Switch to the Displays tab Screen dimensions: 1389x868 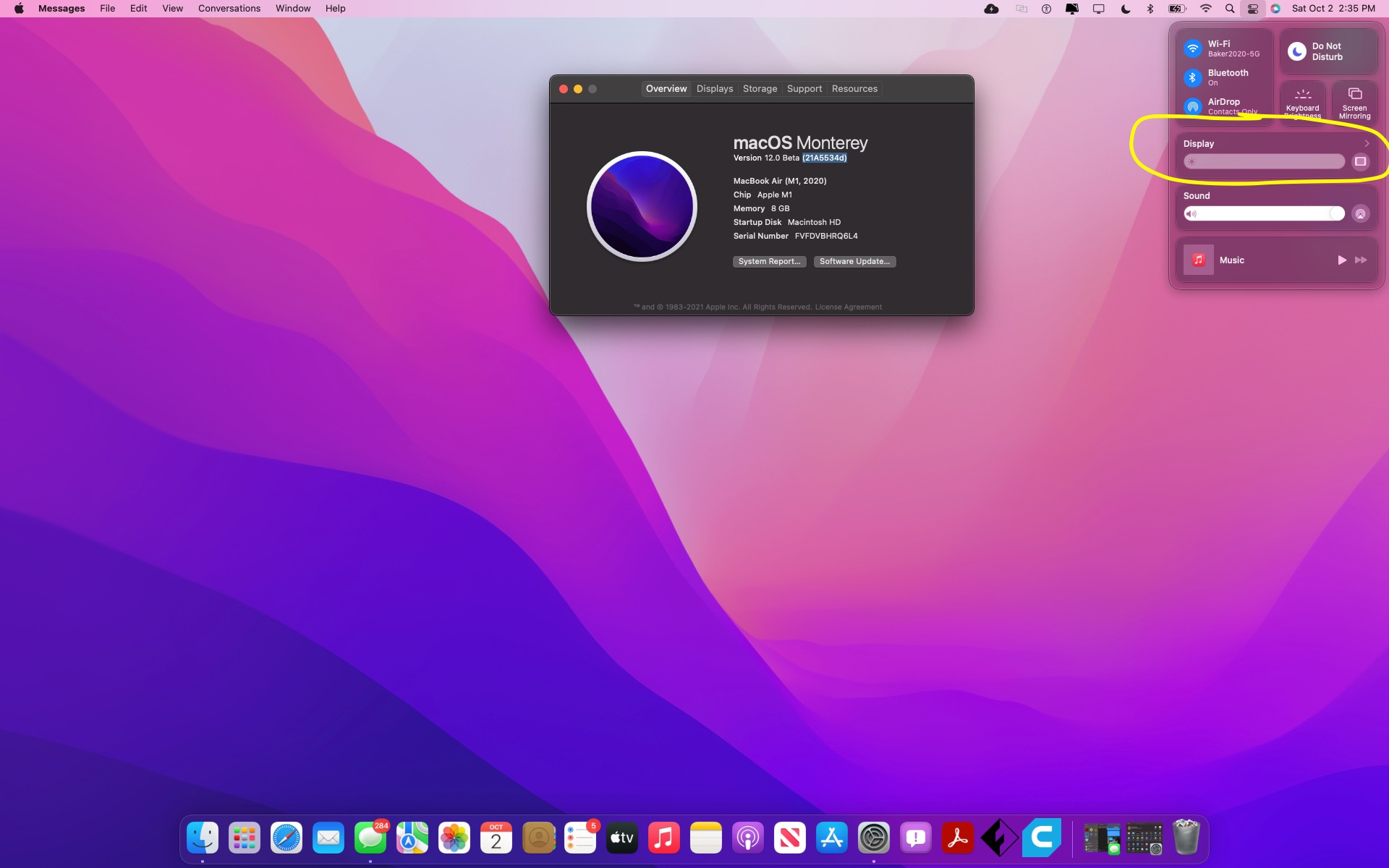714,89
